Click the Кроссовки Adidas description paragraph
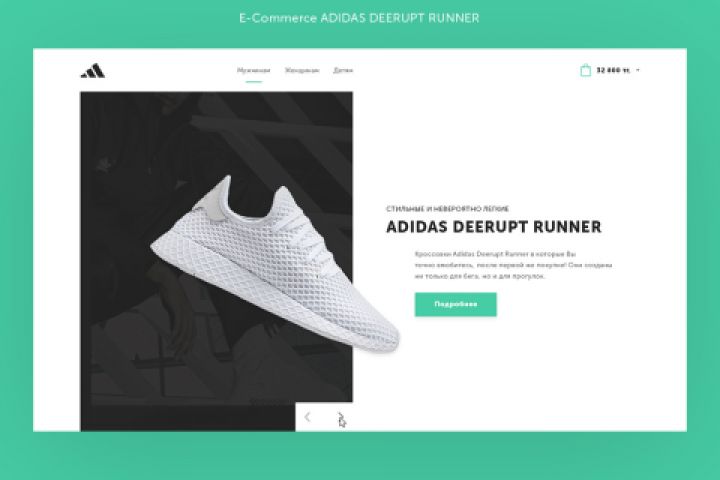This screenshot has width=720, height=480. tap(513, 265)
